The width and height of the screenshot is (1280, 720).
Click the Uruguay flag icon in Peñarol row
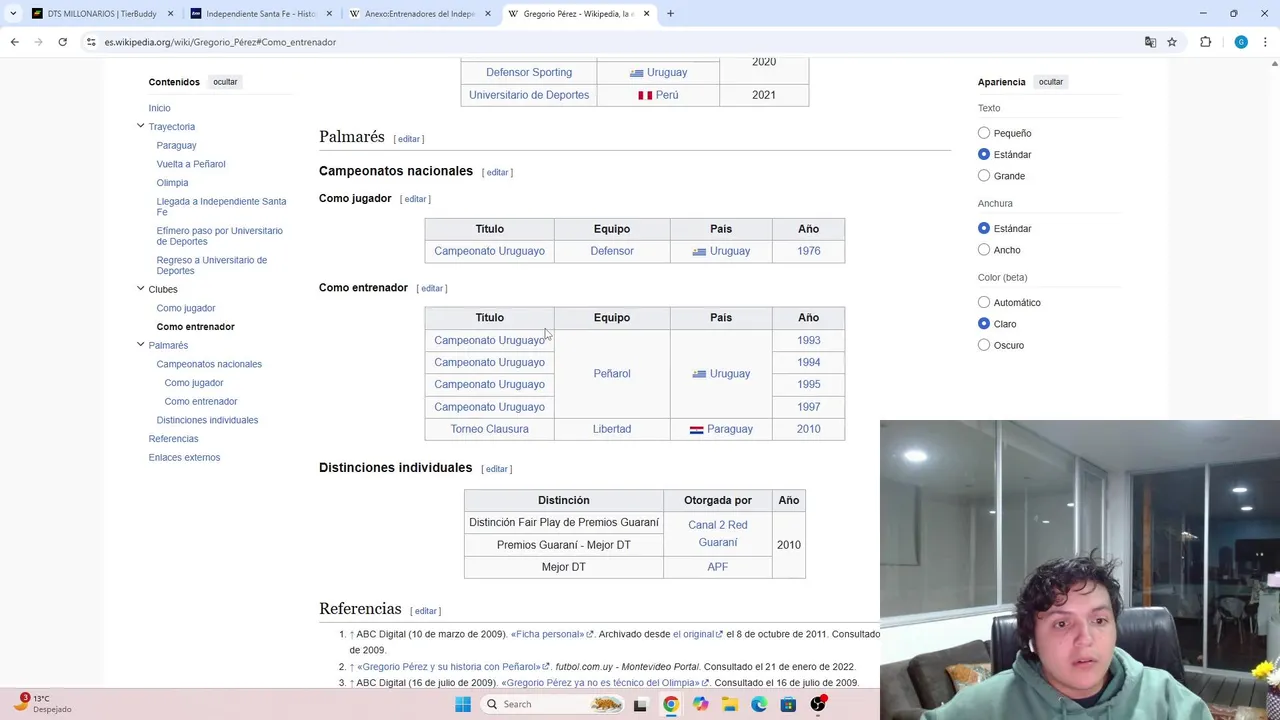(699, 374)
